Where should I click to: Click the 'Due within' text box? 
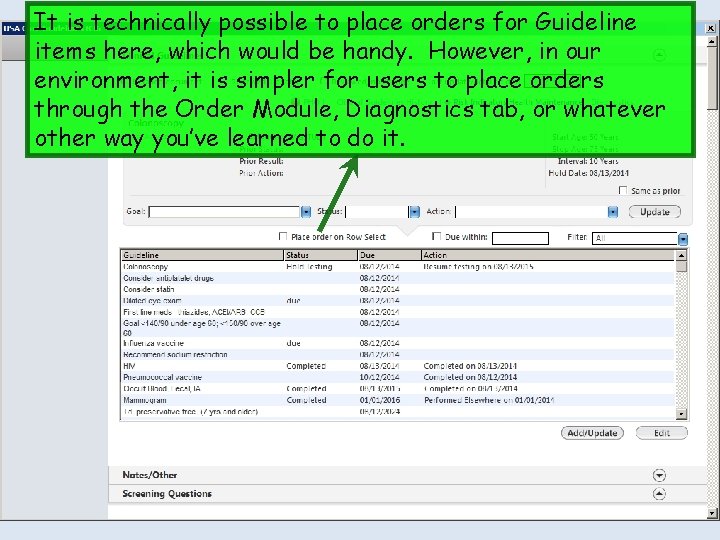(520, 238)
